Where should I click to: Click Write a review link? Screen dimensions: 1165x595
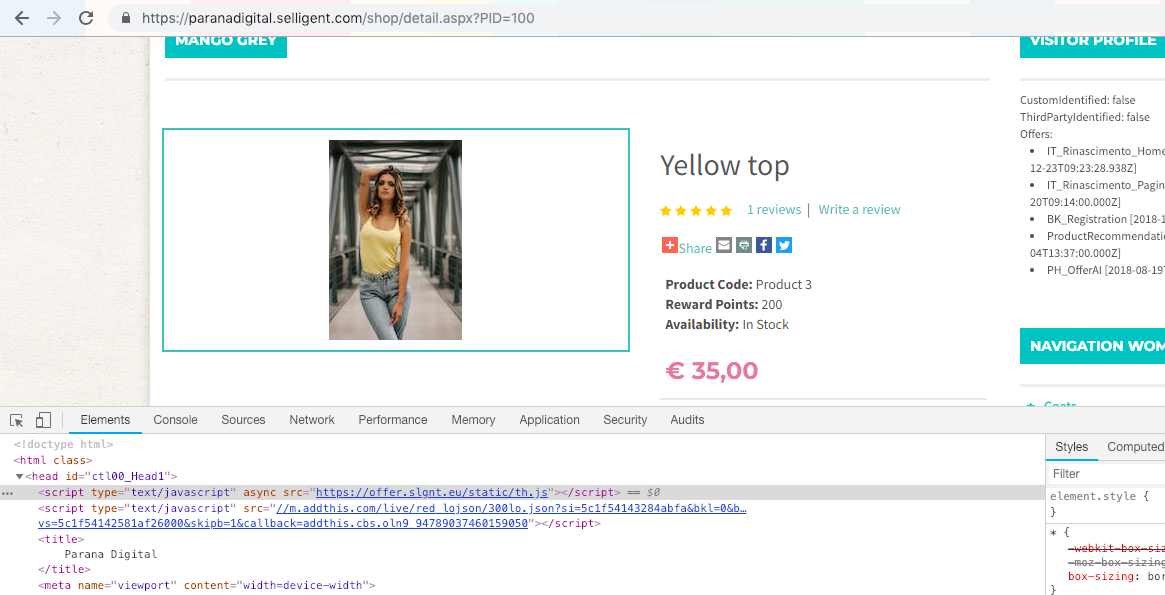coord(860,209)
